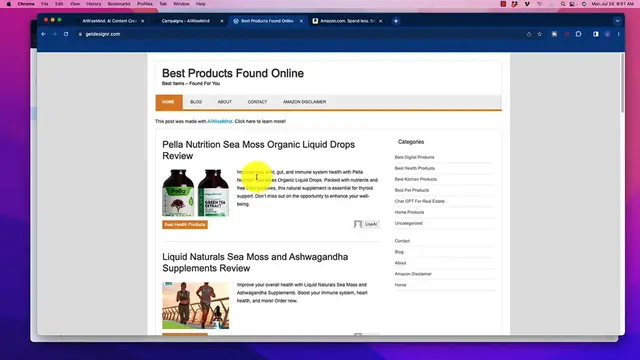Open the Bookmarks menu
This screenshot has height=360, width=640.
click(119, 4)
